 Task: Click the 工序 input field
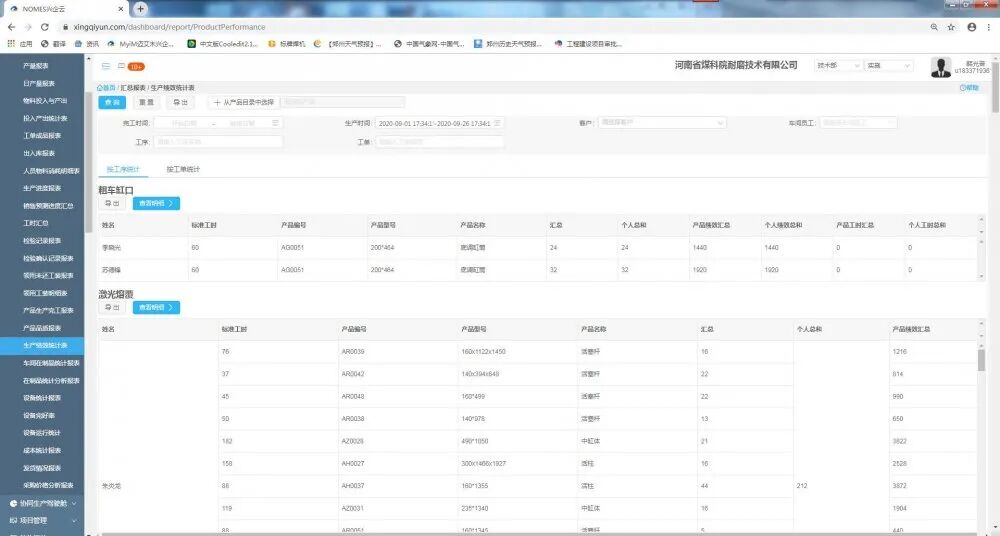coord(218,142)
